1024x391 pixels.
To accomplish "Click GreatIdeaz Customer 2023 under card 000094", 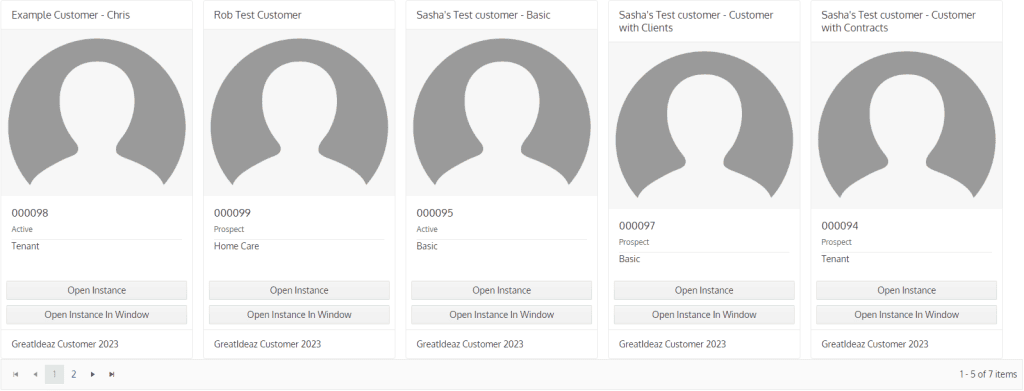I will [874, 344].
